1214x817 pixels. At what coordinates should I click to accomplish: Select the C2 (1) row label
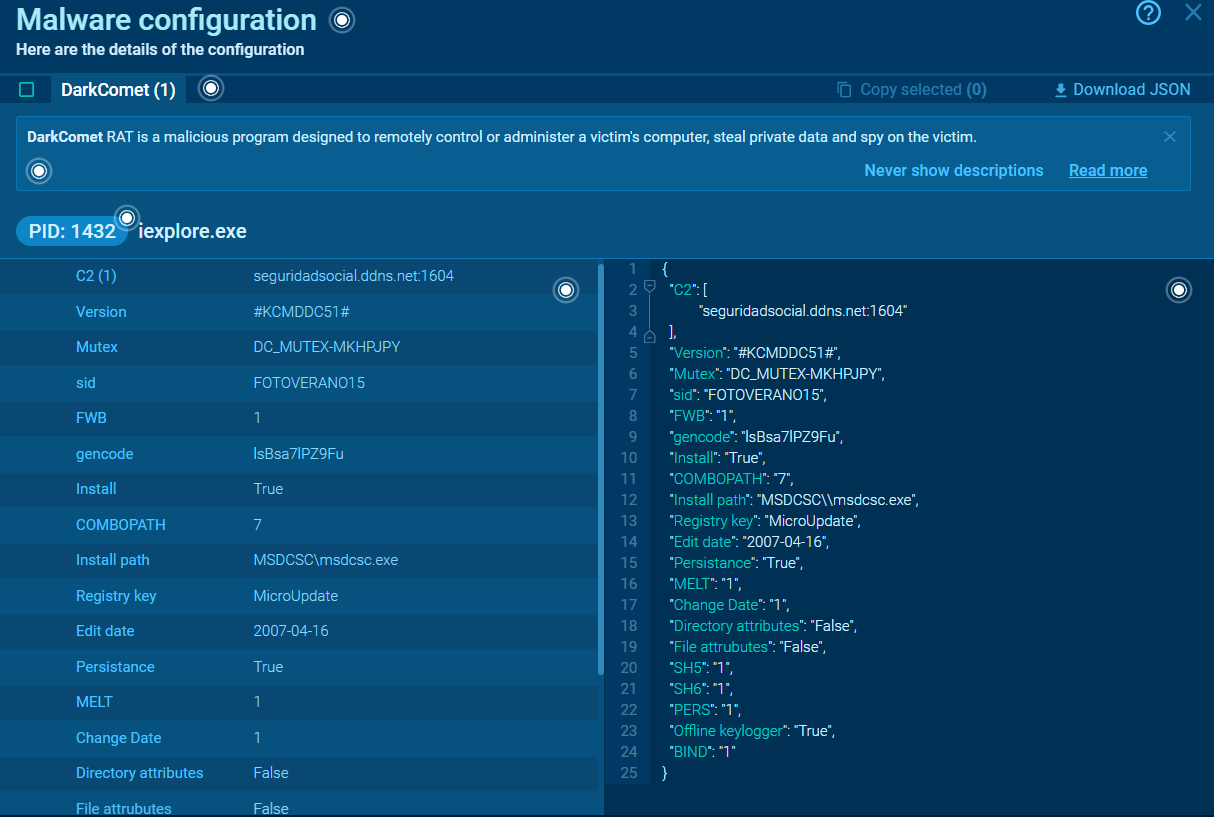96,276
